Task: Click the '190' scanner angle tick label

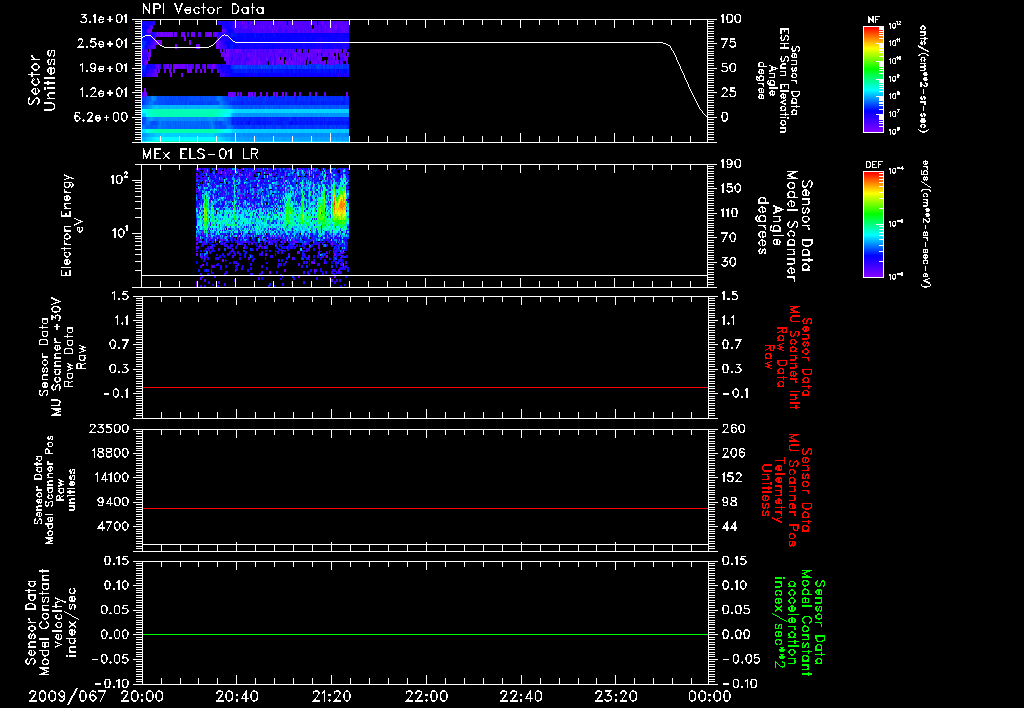Action: 731,164
